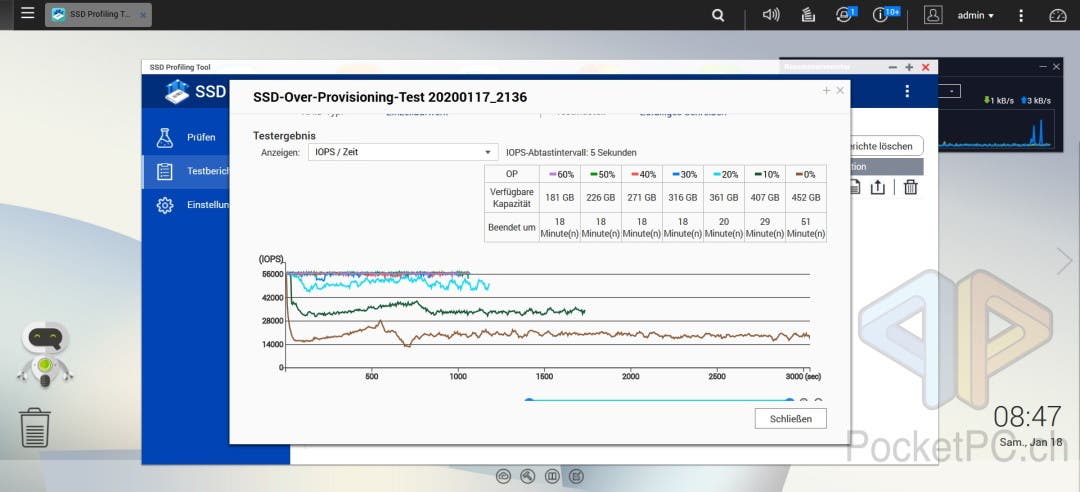1080x492 pixels.
Task: Open external devices icon with badge 1
Action: pyautogui.click(x=845, y=14)
